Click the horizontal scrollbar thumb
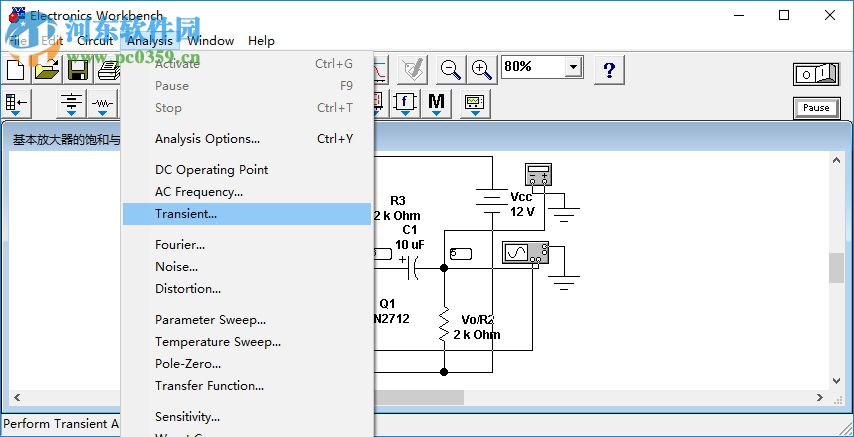 [418, 398]
